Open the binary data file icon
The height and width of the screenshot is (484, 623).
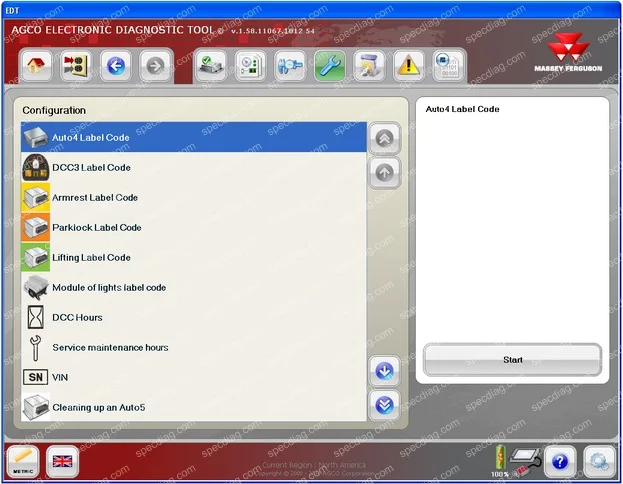[448, 66]
